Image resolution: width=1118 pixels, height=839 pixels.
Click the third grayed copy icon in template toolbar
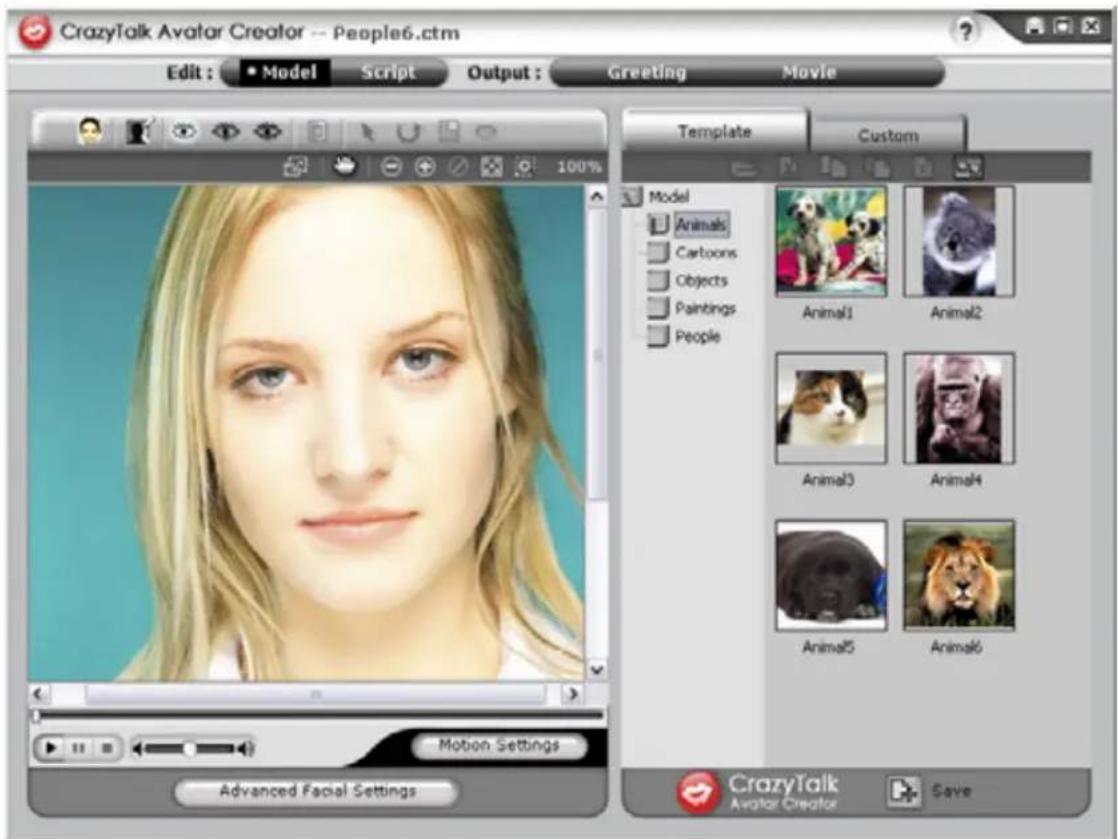click(833, 168)
